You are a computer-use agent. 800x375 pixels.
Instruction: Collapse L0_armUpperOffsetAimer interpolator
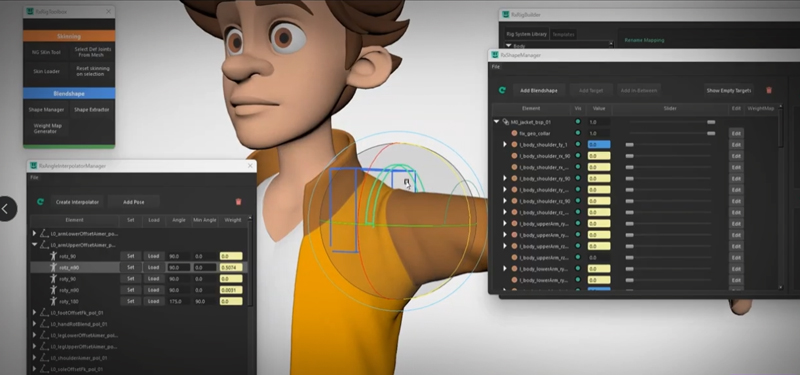click(x=35, y=245)
